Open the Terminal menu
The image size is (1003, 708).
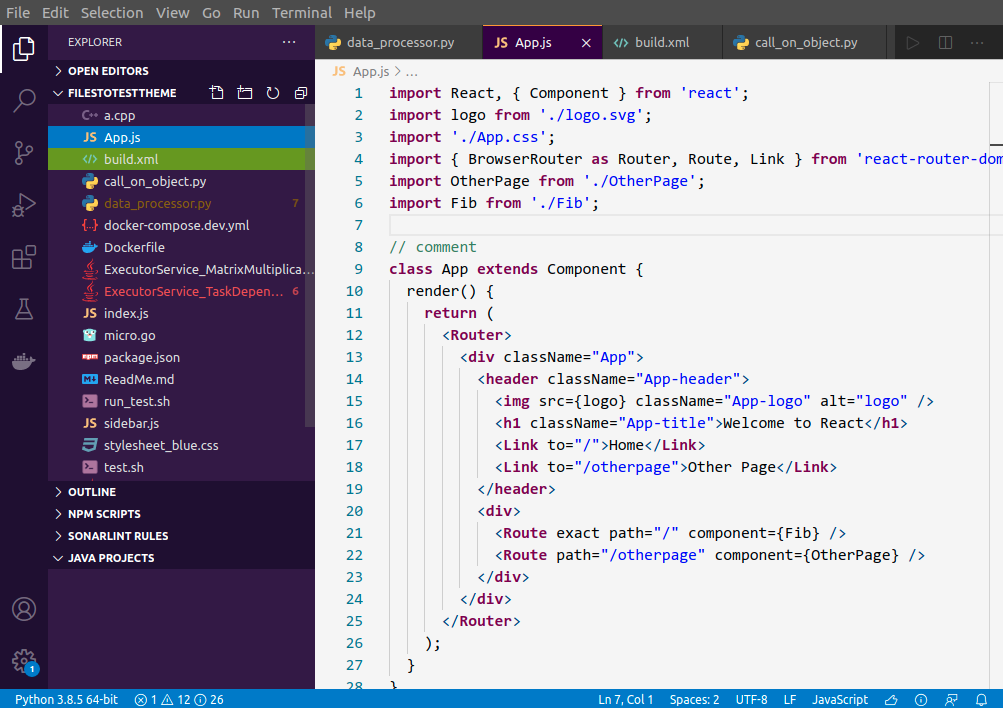pos(302,13)
